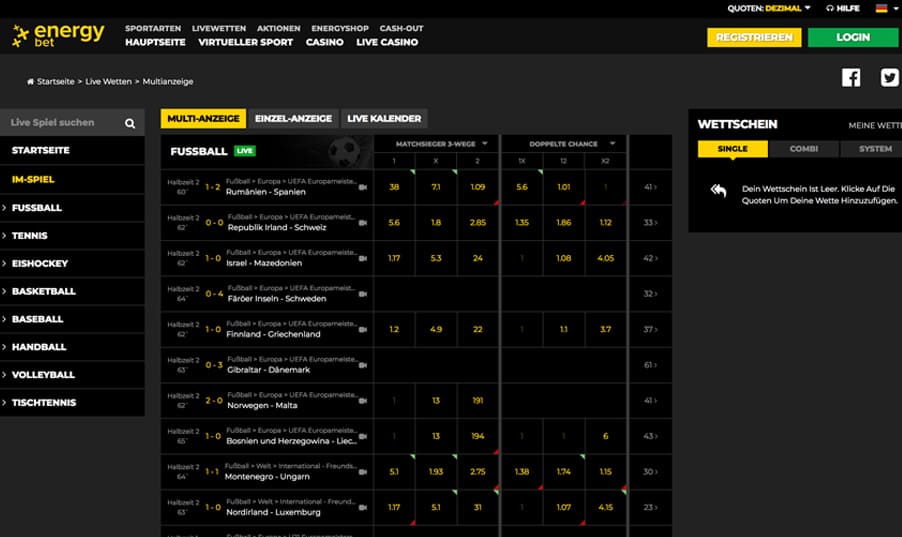Image resolution: width=902 pixels, height=537 pixels.
Task: Click the Registrieren button
Action: click(x=754, y=37)
